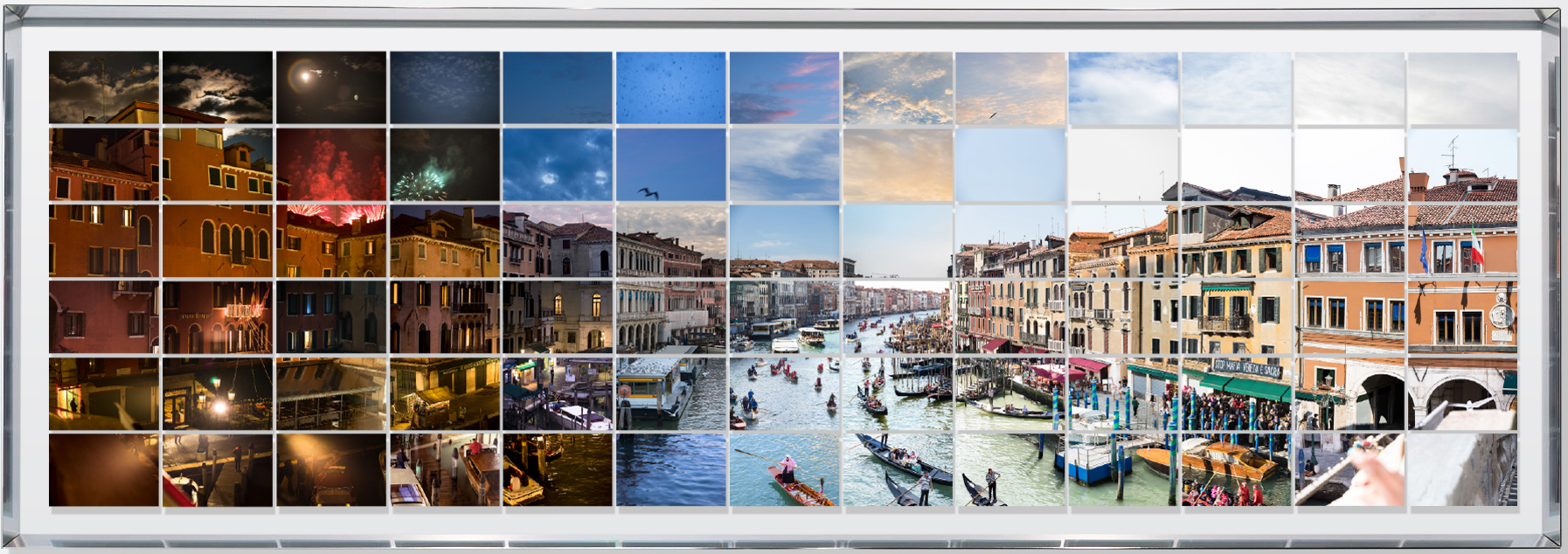The height and width of the screenshot is (554, 1568).
Task: Select the red fireworks burst photo tile
Action: click(330, 164)
